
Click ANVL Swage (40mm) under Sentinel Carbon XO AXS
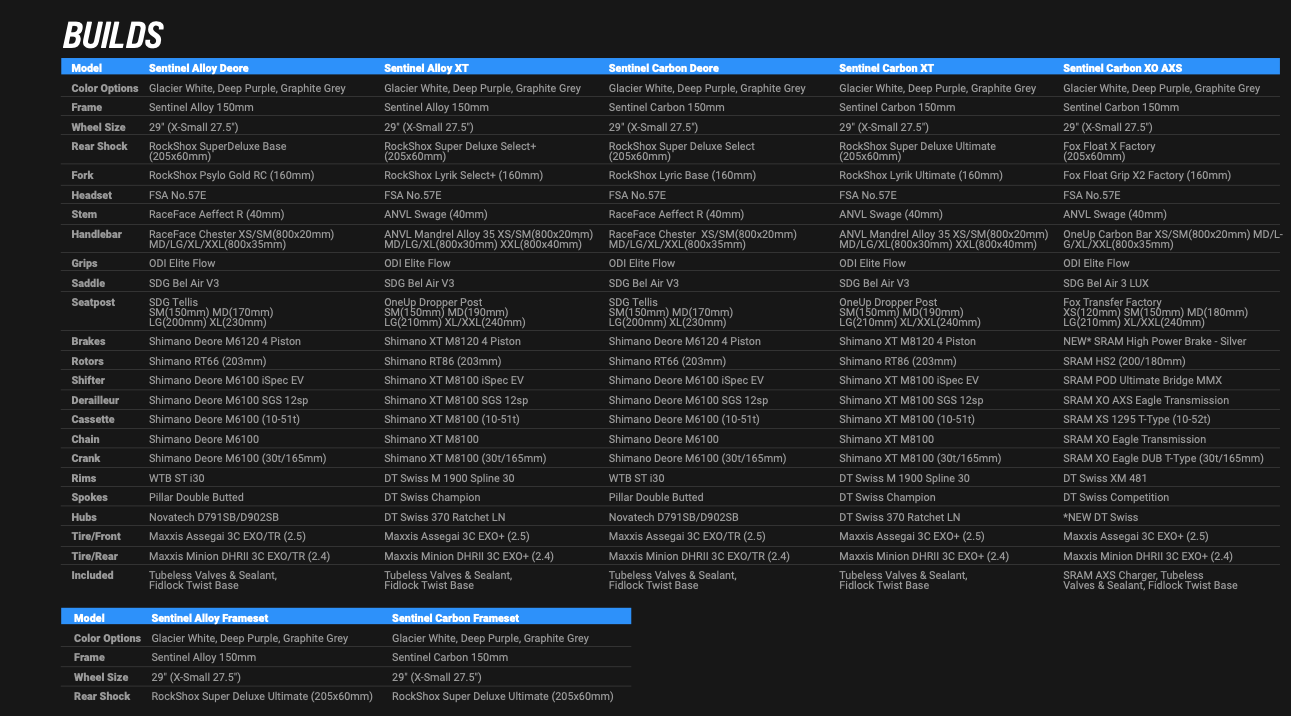1115,214
